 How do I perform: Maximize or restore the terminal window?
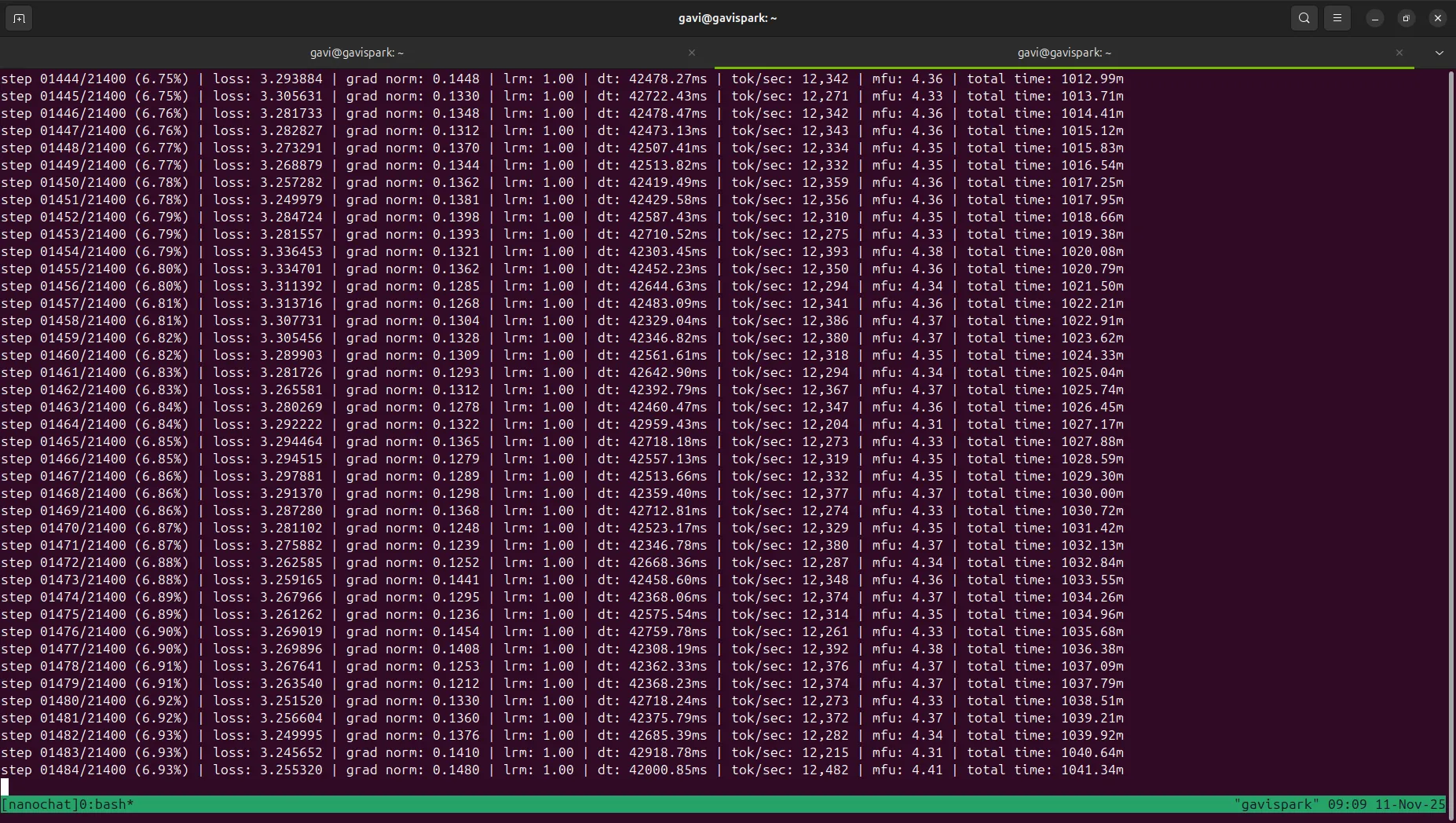click(x=1406, y=18)
